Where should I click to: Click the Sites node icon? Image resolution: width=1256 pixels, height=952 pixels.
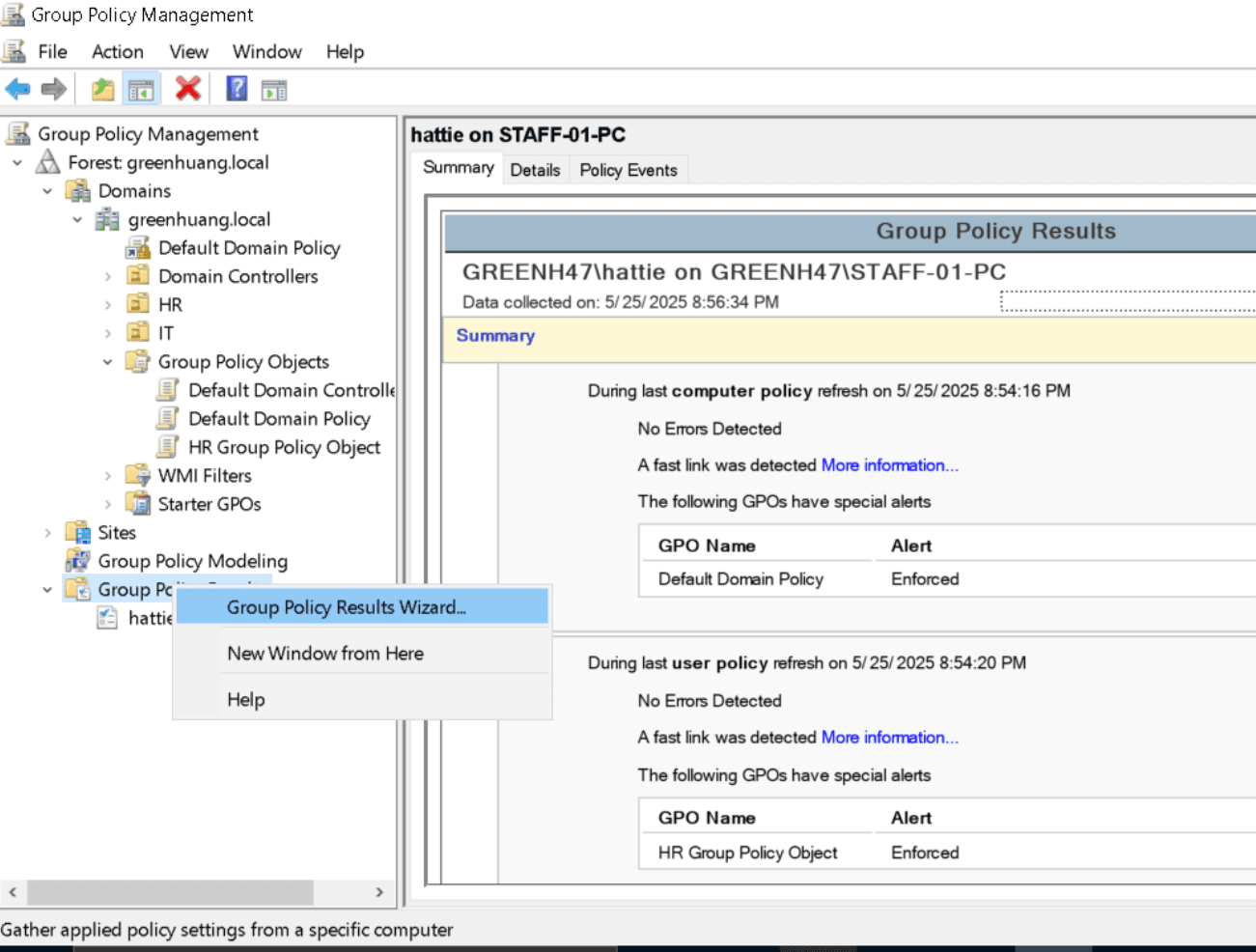coord(78,533)
